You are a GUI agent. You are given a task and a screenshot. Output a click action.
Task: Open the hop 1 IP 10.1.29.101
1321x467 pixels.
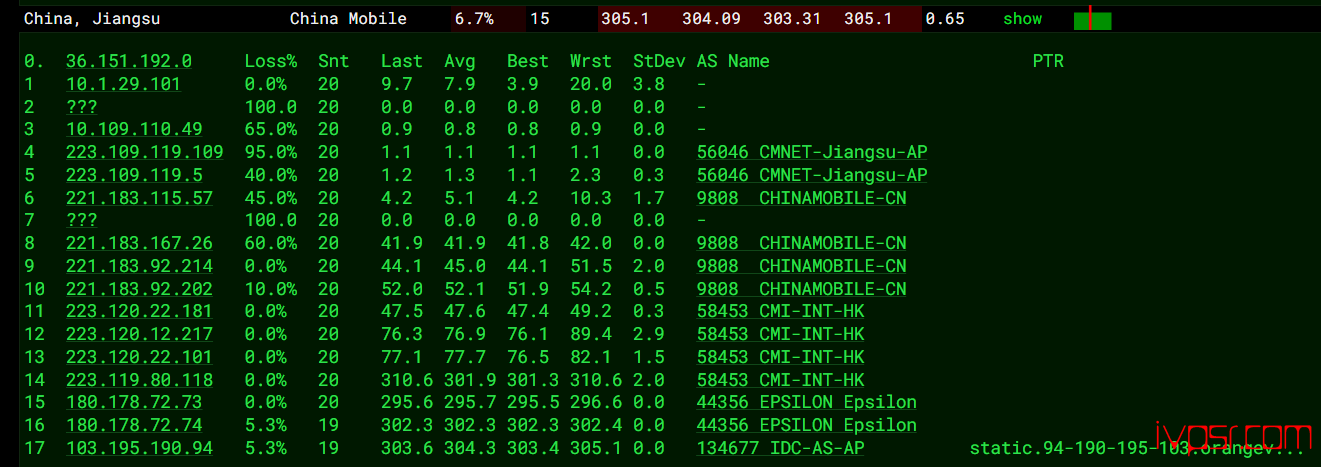tap(123, 84)
